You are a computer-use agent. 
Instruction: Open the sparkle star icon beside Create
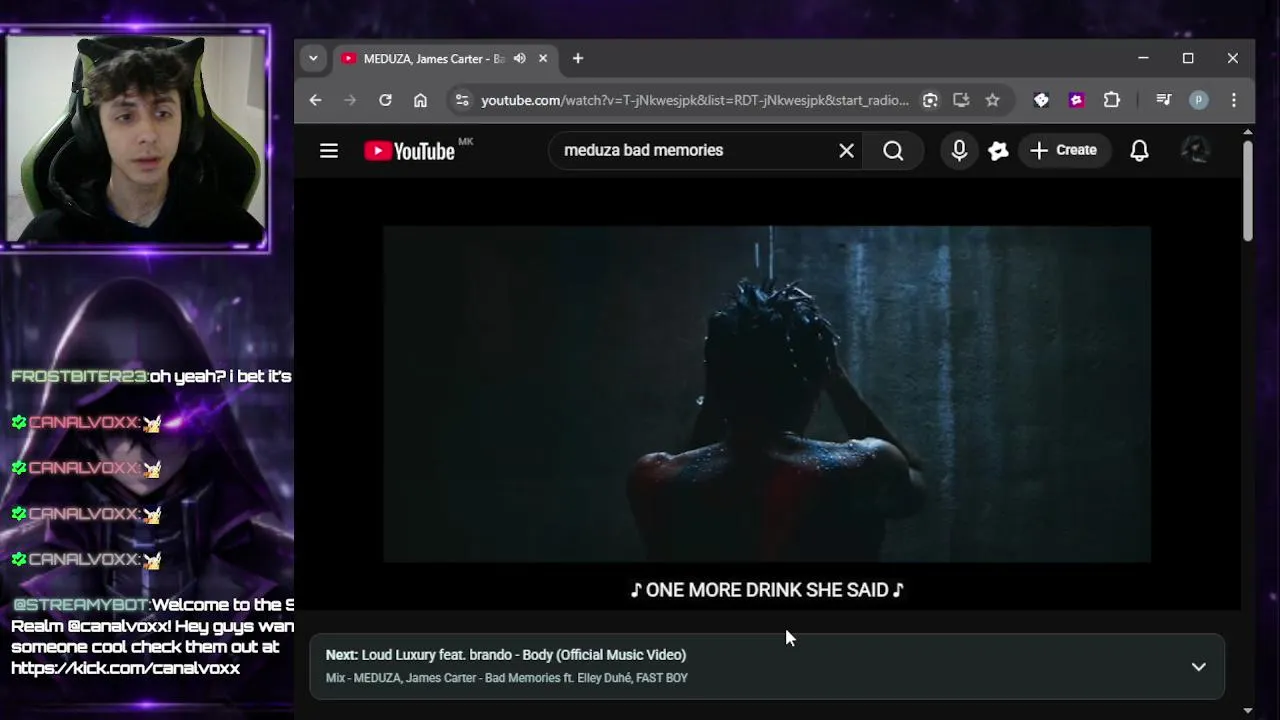pos(998,151)
